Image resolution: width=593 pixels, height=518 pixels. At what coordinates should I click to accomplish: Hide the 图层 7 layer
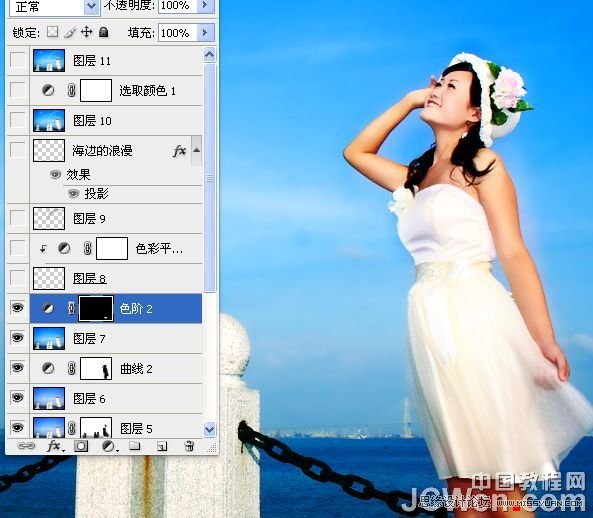17,338
